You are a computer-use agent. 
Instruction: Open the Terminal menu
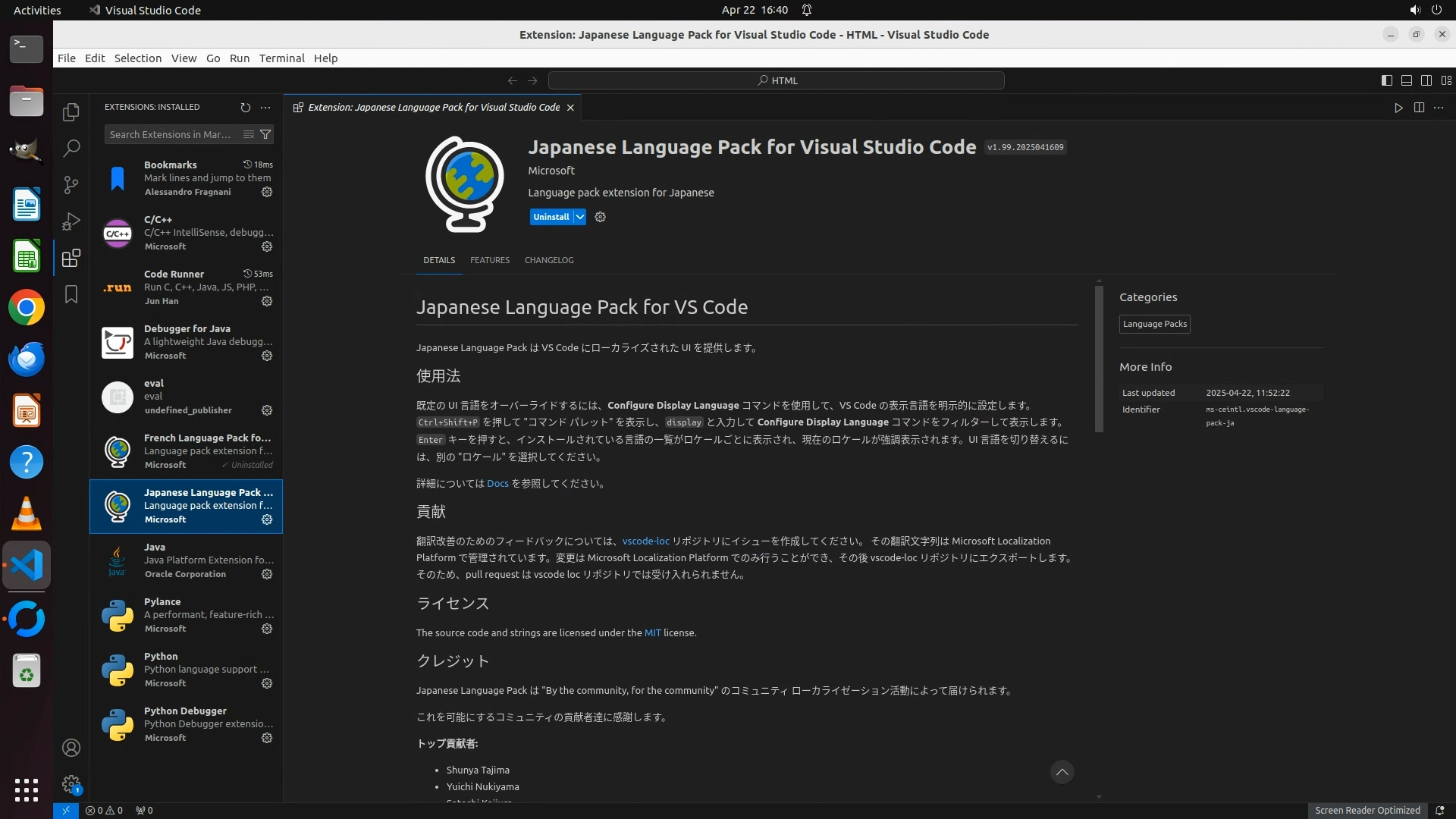[x=281, y=58]
